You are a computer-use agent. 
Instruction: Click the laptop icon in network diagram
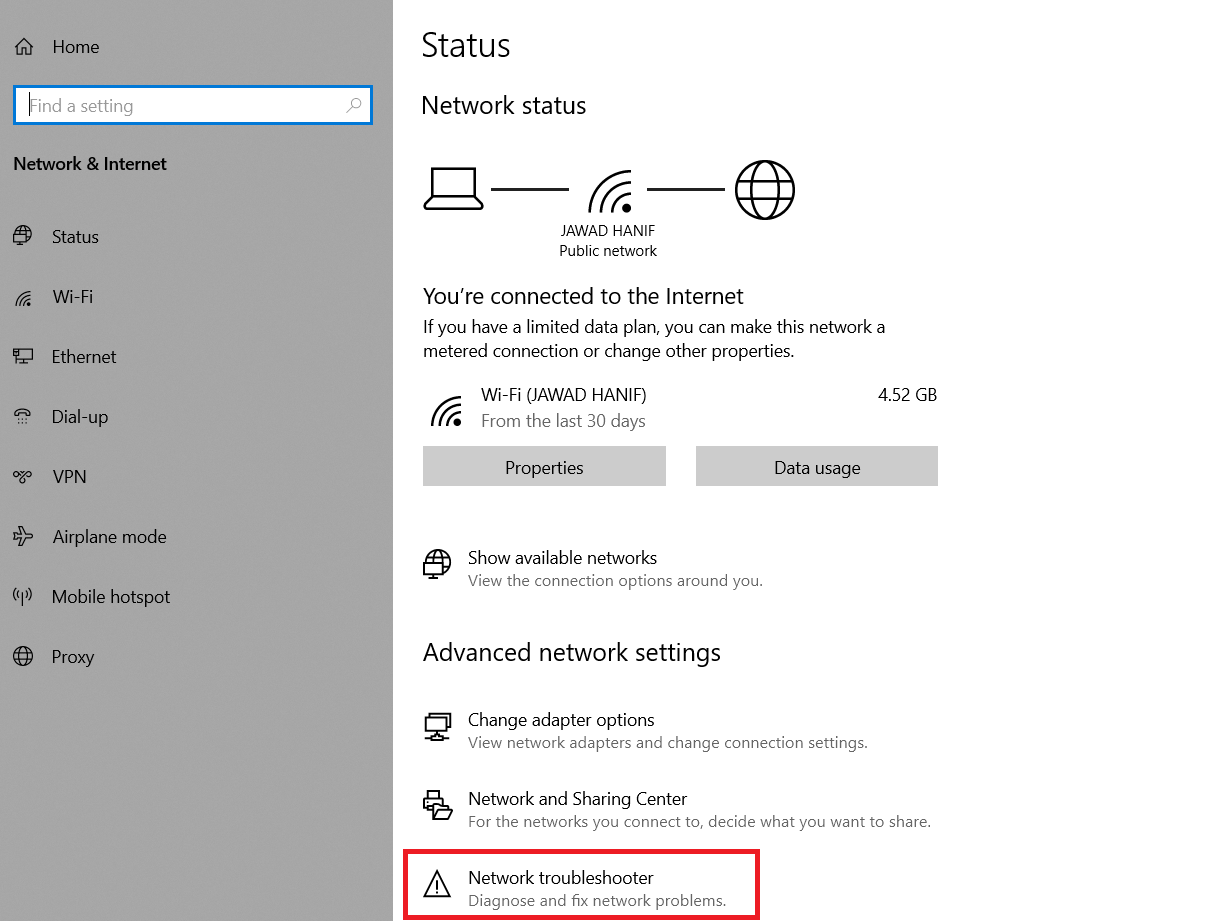coord(453,189)
